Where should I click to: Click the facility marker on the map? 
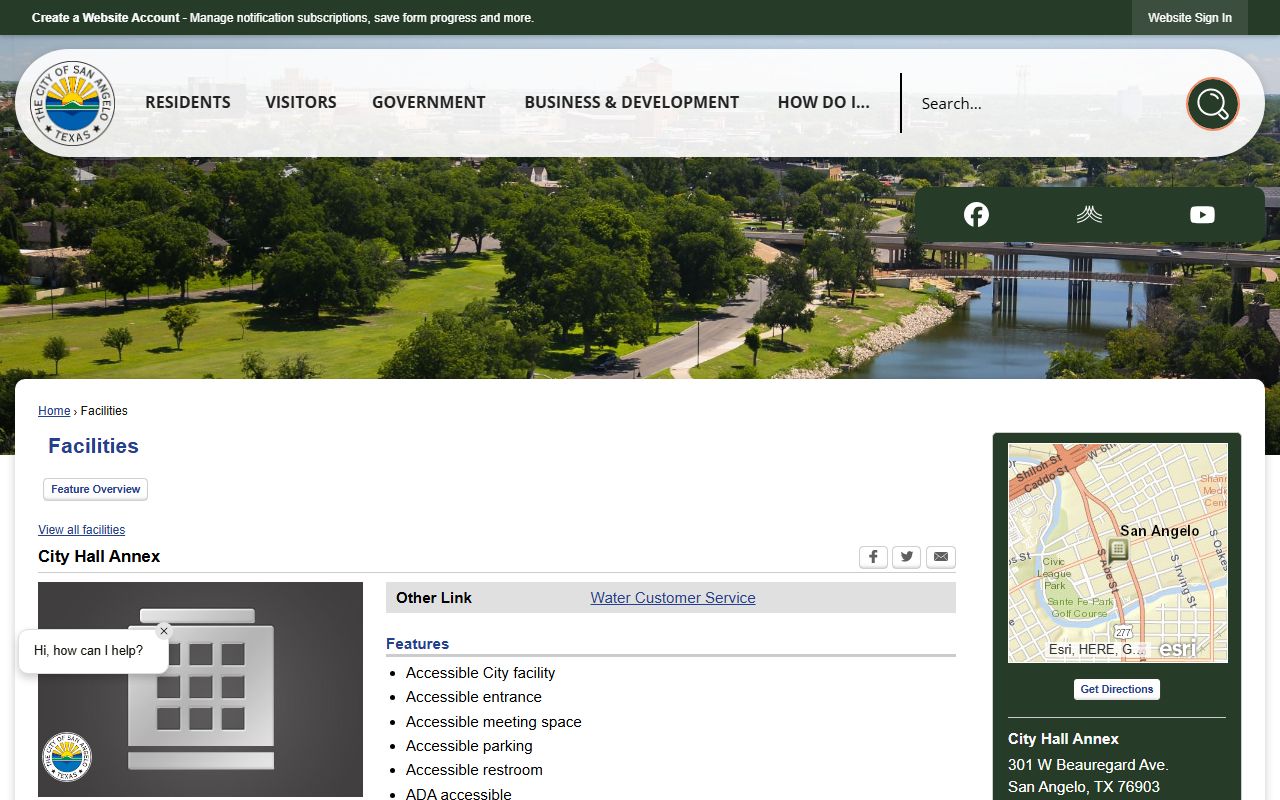pos(1118,549)
